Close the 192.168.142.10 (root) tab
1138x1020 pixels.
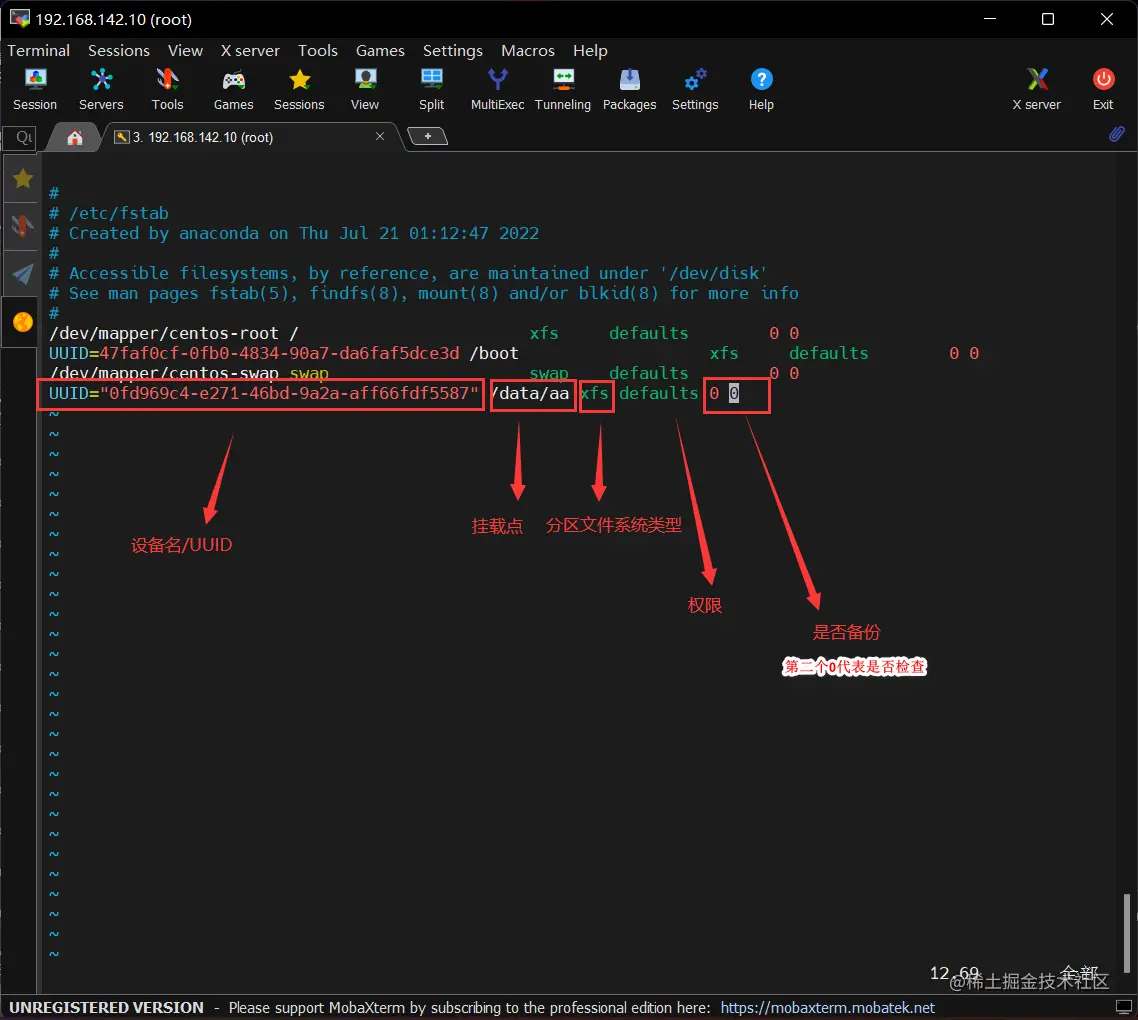pos(380,136)
